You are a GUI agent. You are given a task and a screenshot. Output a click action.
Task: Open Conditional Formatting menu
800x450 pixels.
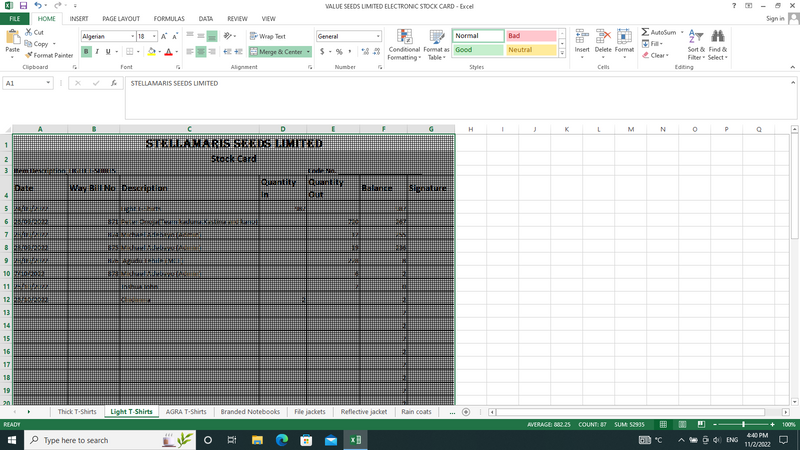[404, 45]
